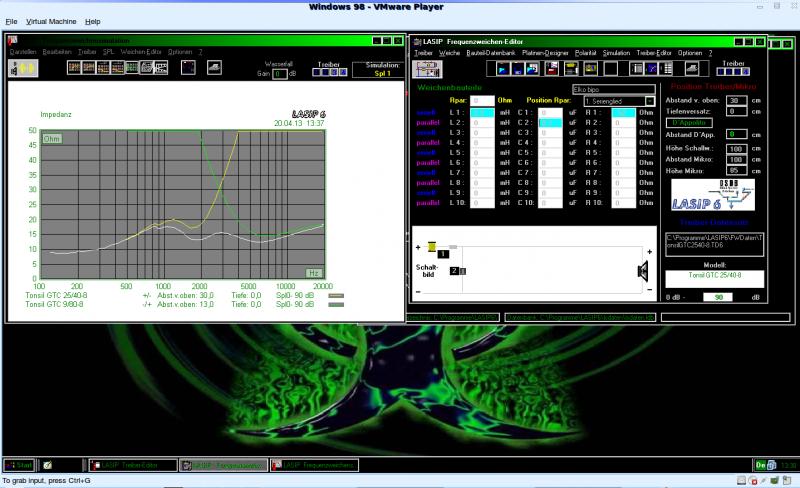Click the speaker symbol in the Schaltbild
Viewport: 800px width, 488px height.
point(642,270)
